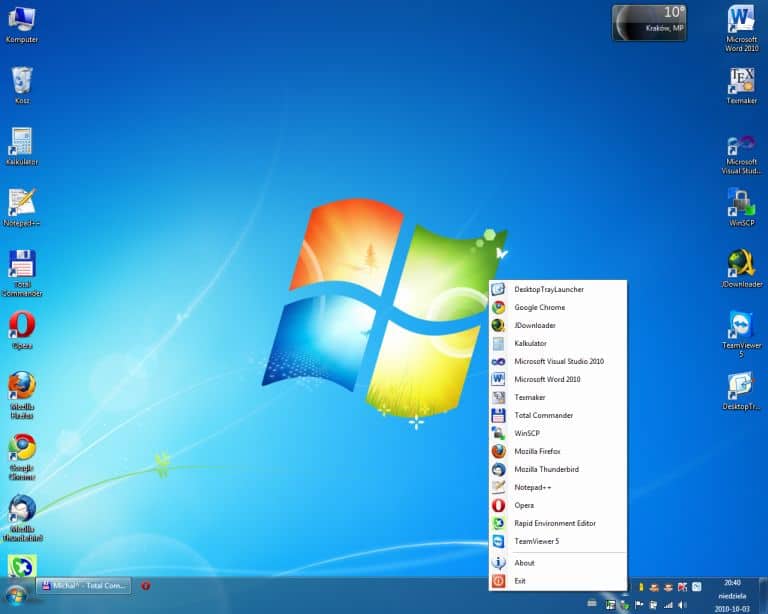This screenshot has width=768, height=614.
Task: Launch Google Chrome from the tray menu
Action: (558, 307)
